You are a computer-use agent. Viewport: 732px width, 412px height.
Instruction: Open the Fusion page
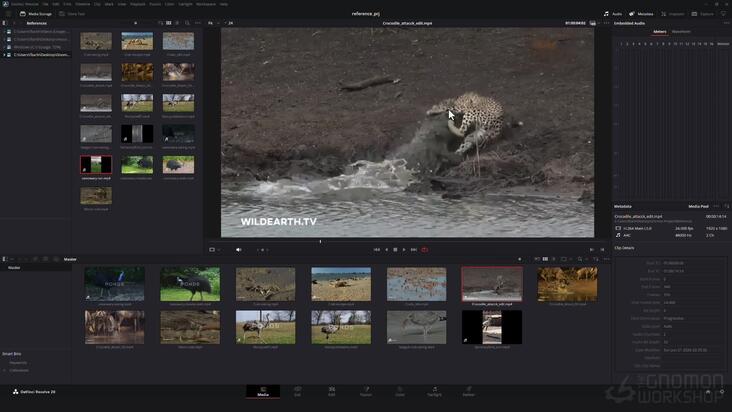[x=366, y=391]
